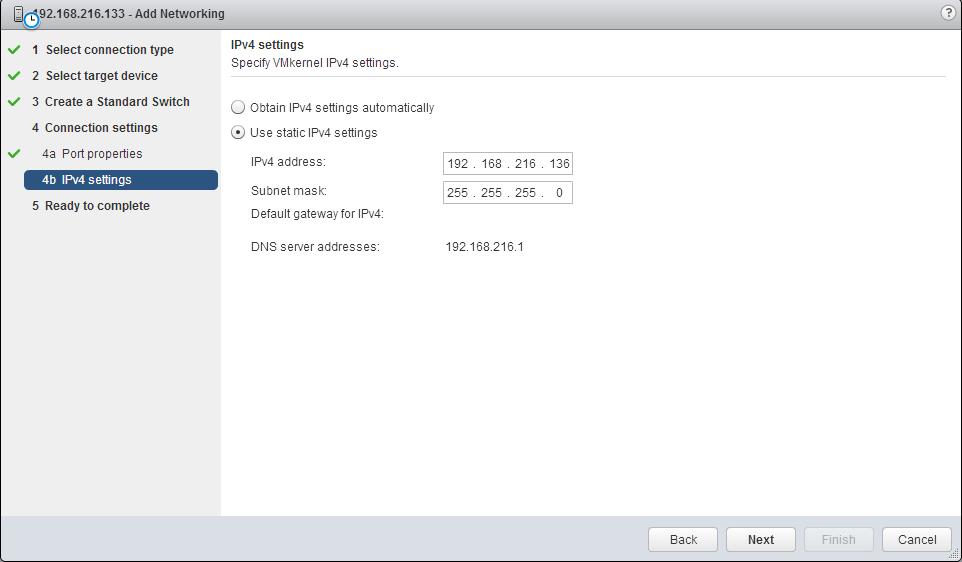Image resolution: width=962 pixels, height=562 pixels.
Task: Click DNS server value 192.168.216.1
Action: [485, 247]
